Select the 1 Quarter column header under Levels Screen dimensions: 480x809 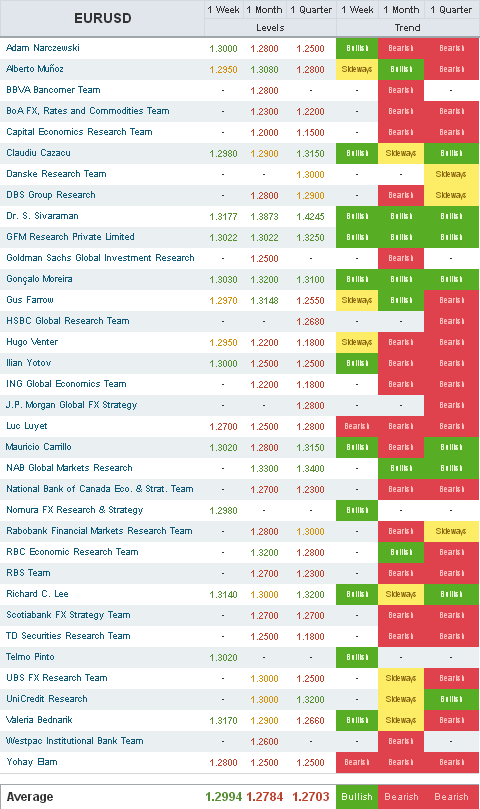coord(311,10)
